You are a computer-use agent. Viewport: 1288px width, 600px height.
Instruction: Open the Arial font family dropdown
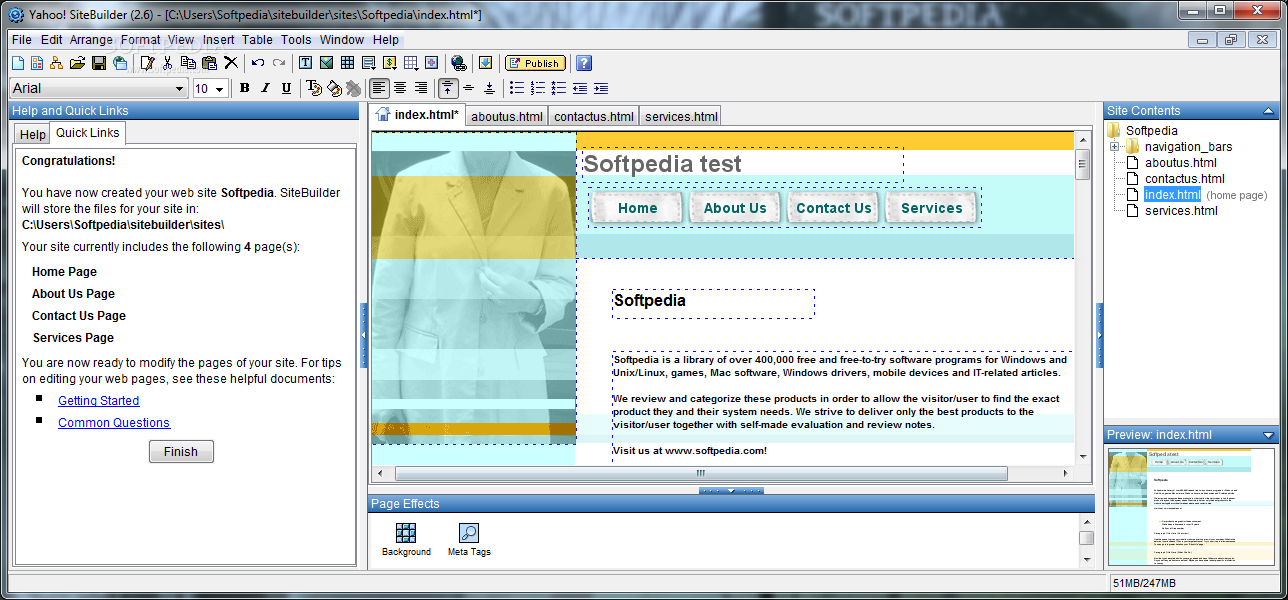(x=97, y=88)
